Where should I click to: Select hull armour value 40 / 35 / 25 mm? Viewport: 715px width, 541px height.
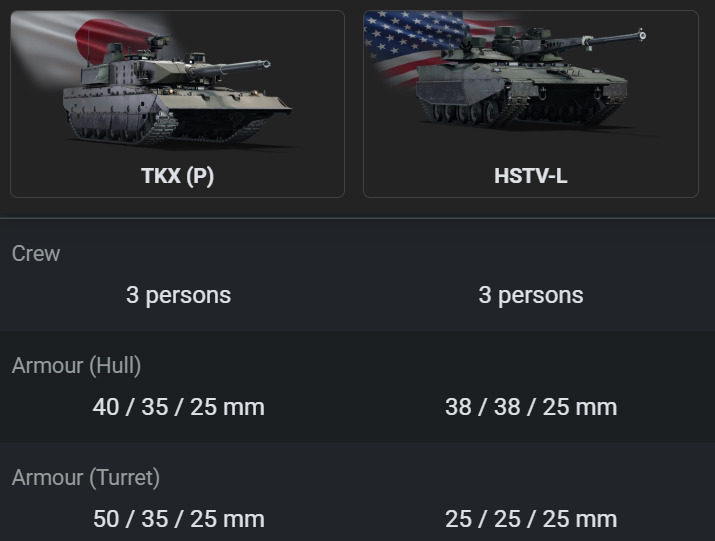click(178, 407)
